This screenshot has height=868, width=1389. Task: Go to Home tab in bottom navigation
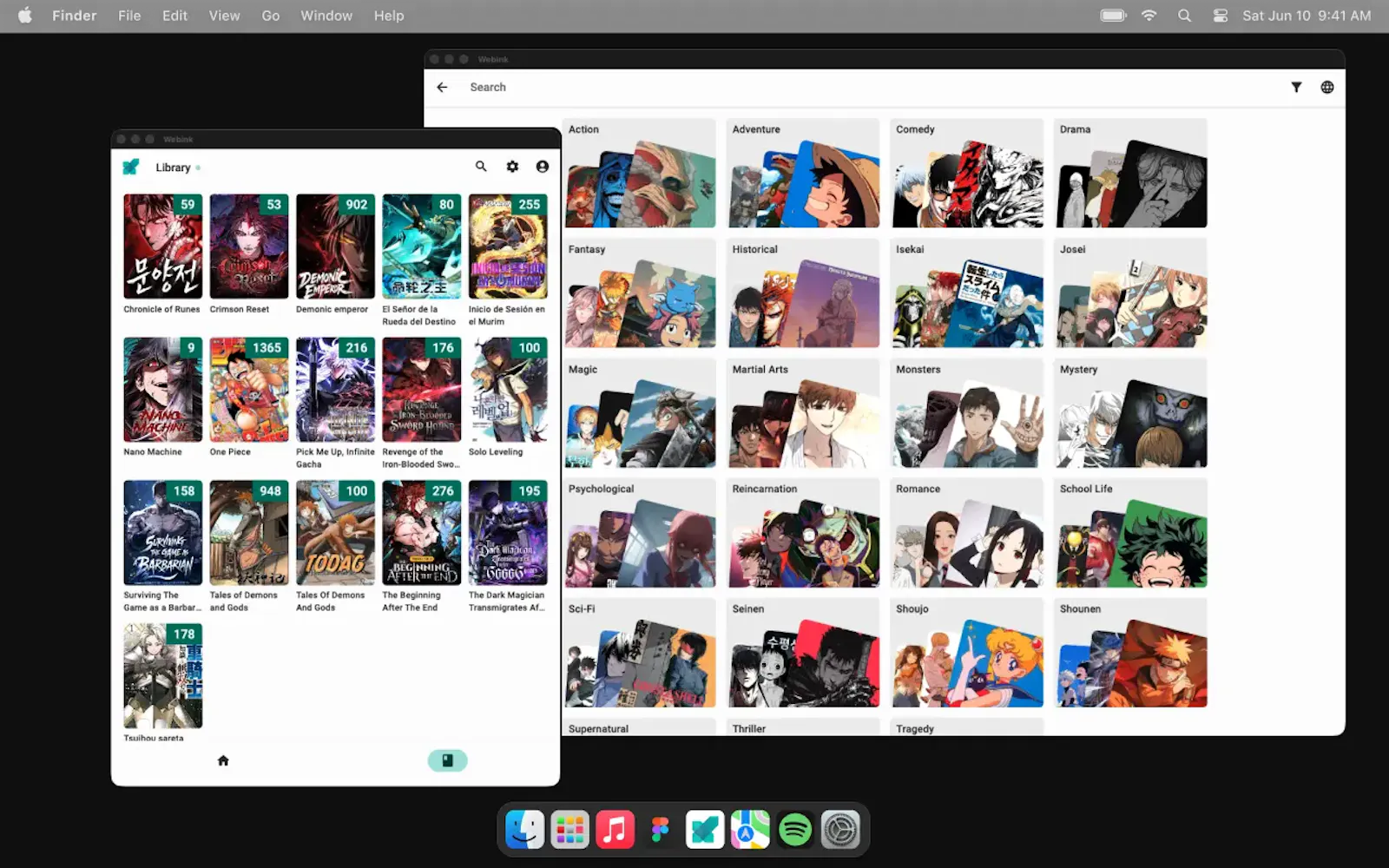223,760
